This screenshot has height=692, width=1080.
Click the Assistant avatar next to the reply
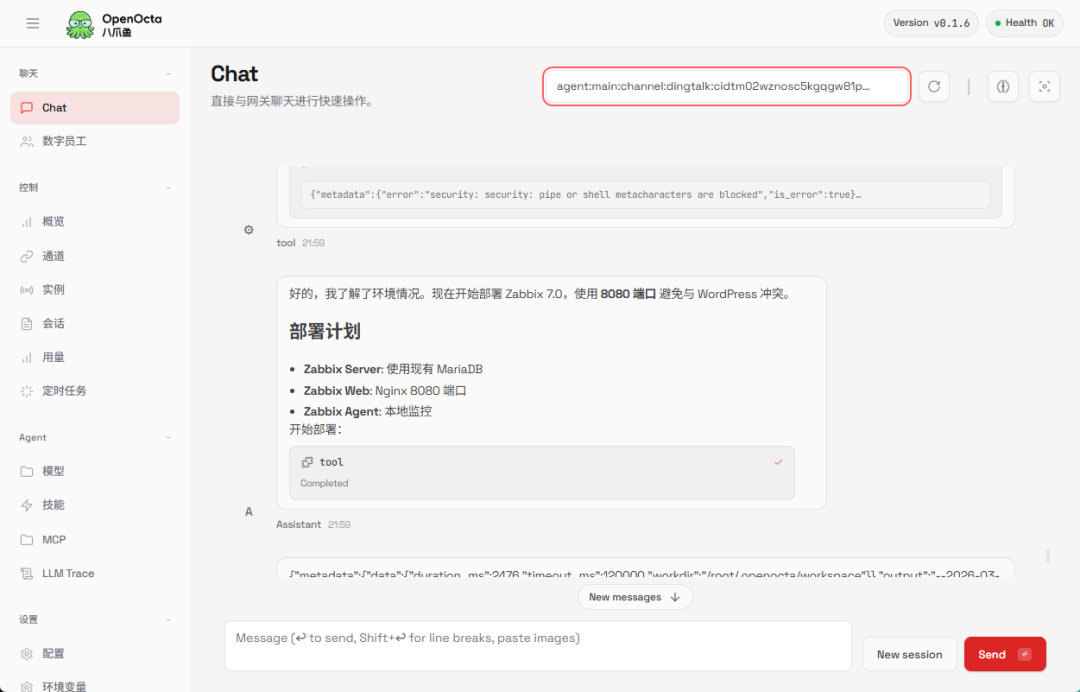click(x=248, y=512)
